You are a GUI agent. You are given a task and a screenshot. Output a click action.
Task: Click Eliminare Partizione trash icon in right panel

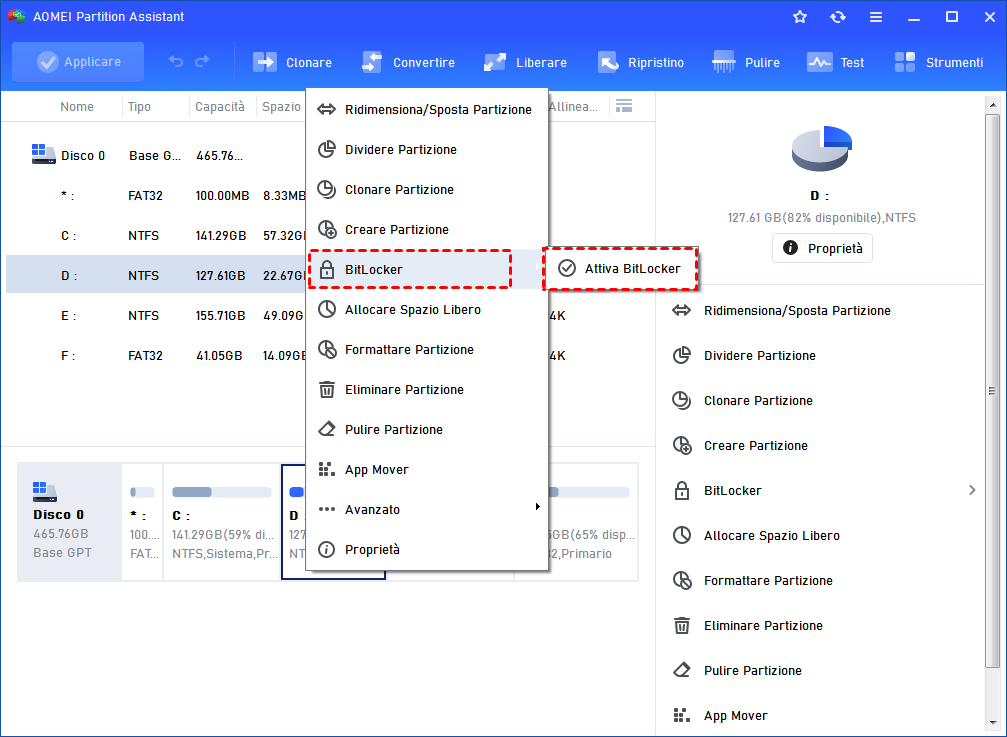pos(681,625)
